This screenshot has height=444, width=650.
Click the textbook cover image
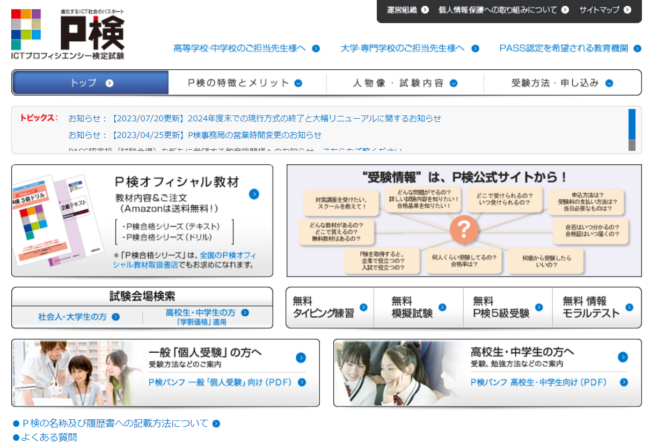point(57,220)
